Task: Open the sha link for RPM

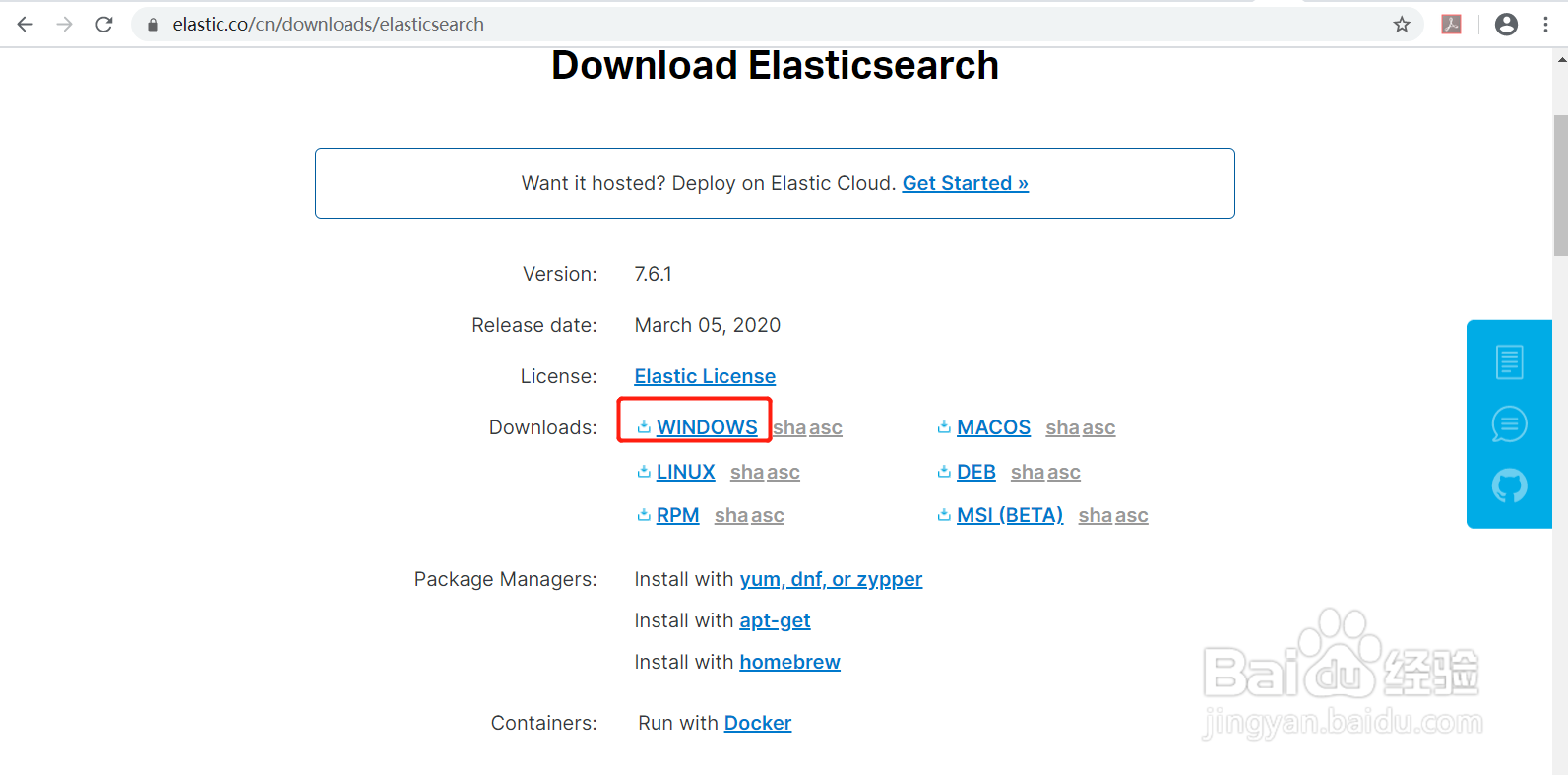Action: 731,515
